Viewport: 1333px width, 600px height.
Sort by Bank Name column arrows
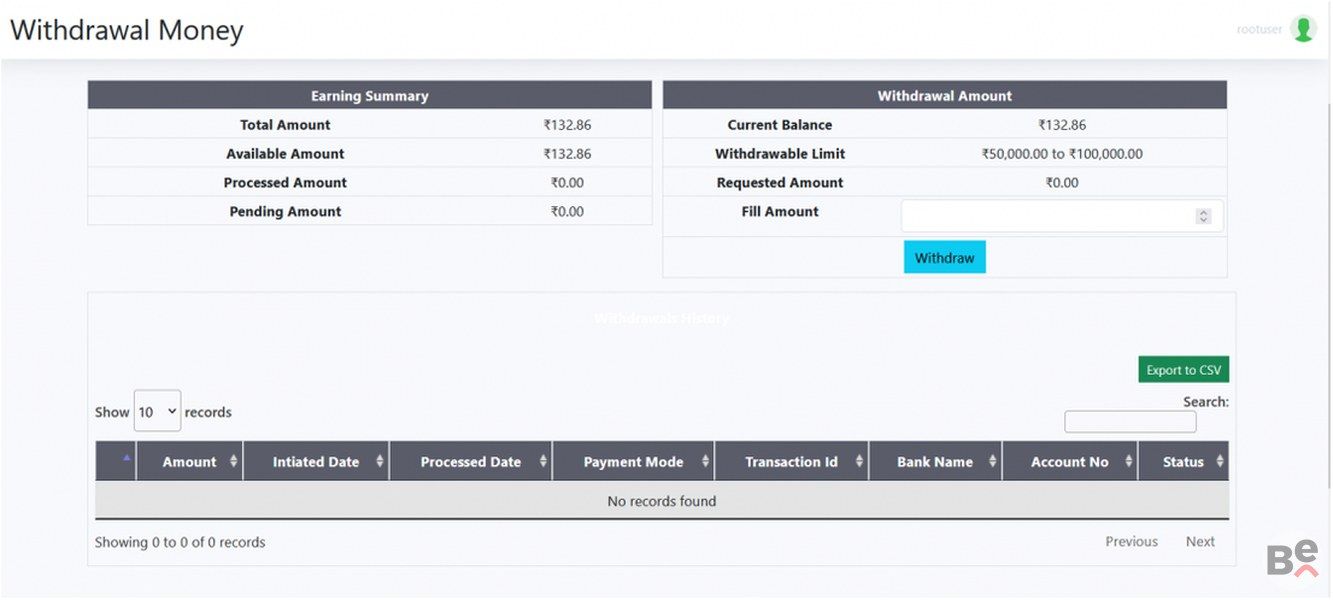click(x=992, y=461)
